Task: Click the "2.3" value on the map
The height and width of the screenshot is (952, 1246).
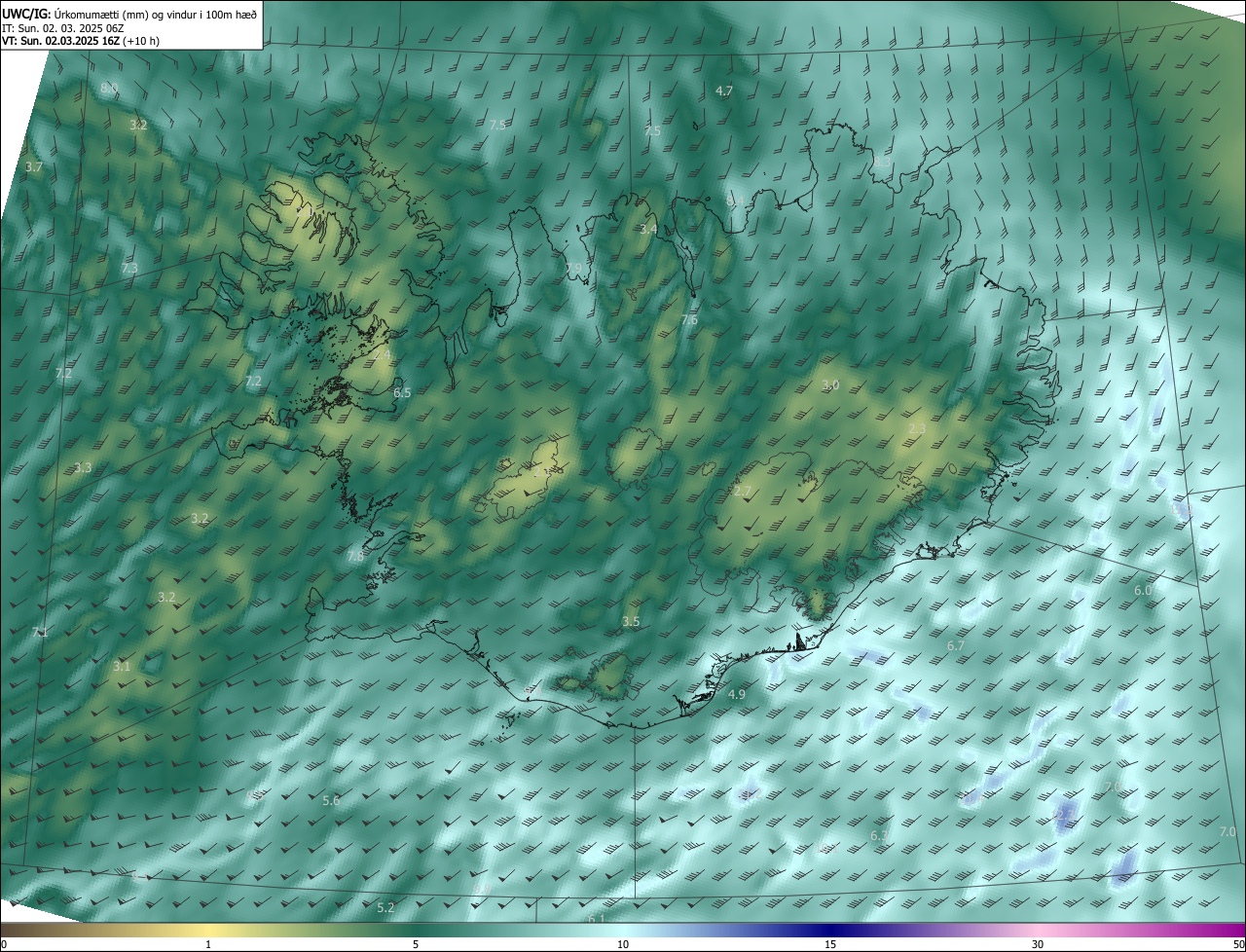Action: (x=917, y=429)
